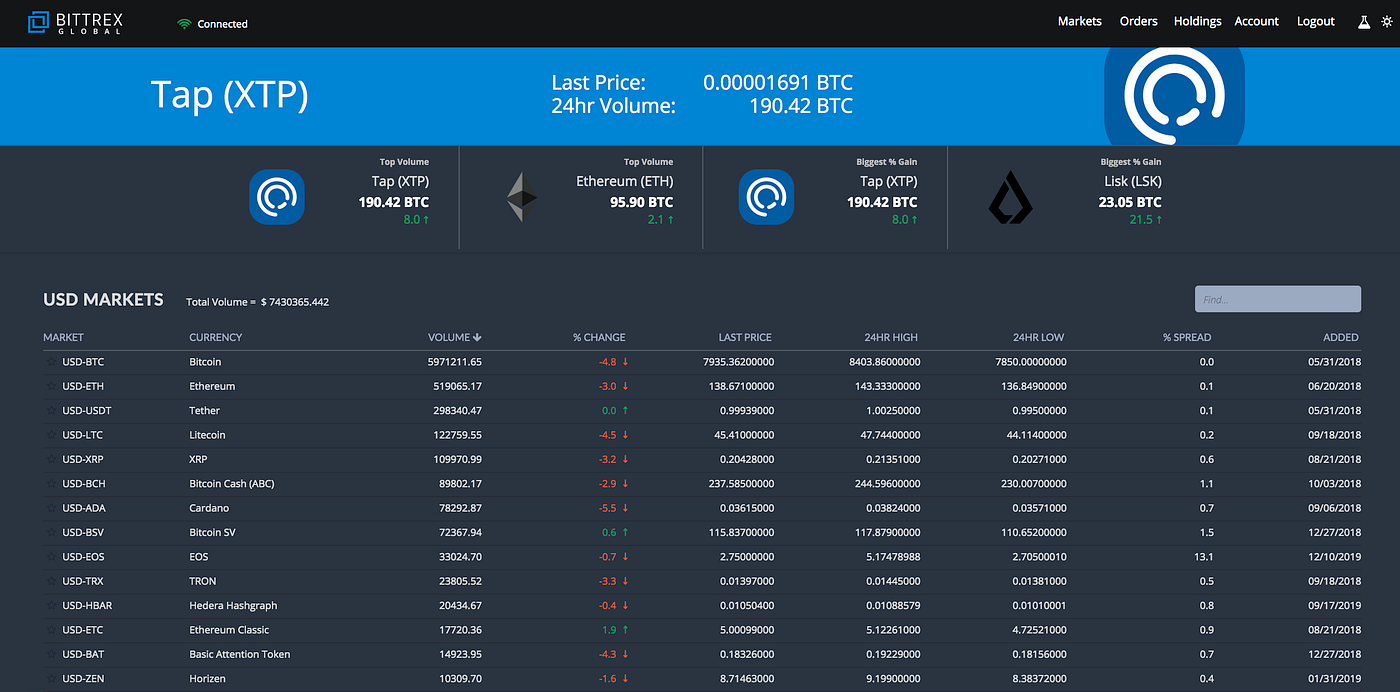This screenshot has height=692, width=1400.
Task: Click the green Connected signal icon
Action: [184, 24]
